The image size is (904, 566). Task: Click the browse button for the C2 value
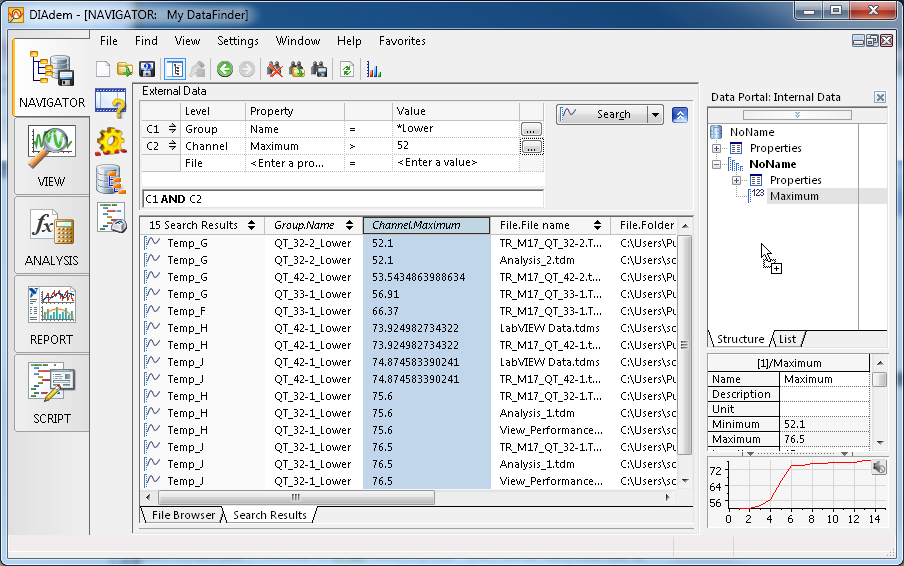click(x=531, y=146)
